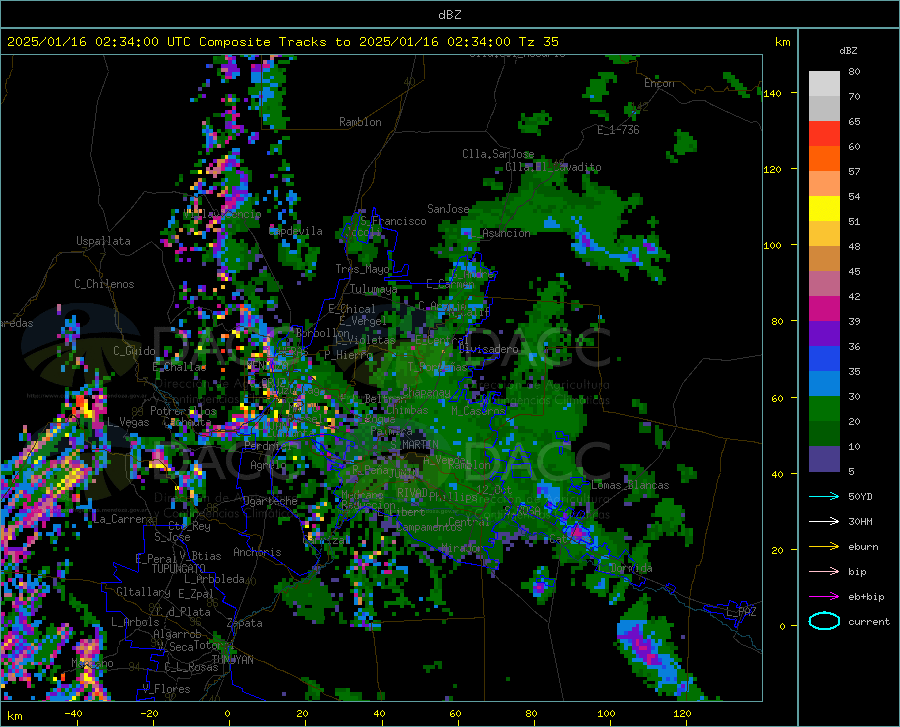The height and width of the screenshot is (727, 900).
Task: Click the 100 km mark on right axis
Action: point(772,245)
